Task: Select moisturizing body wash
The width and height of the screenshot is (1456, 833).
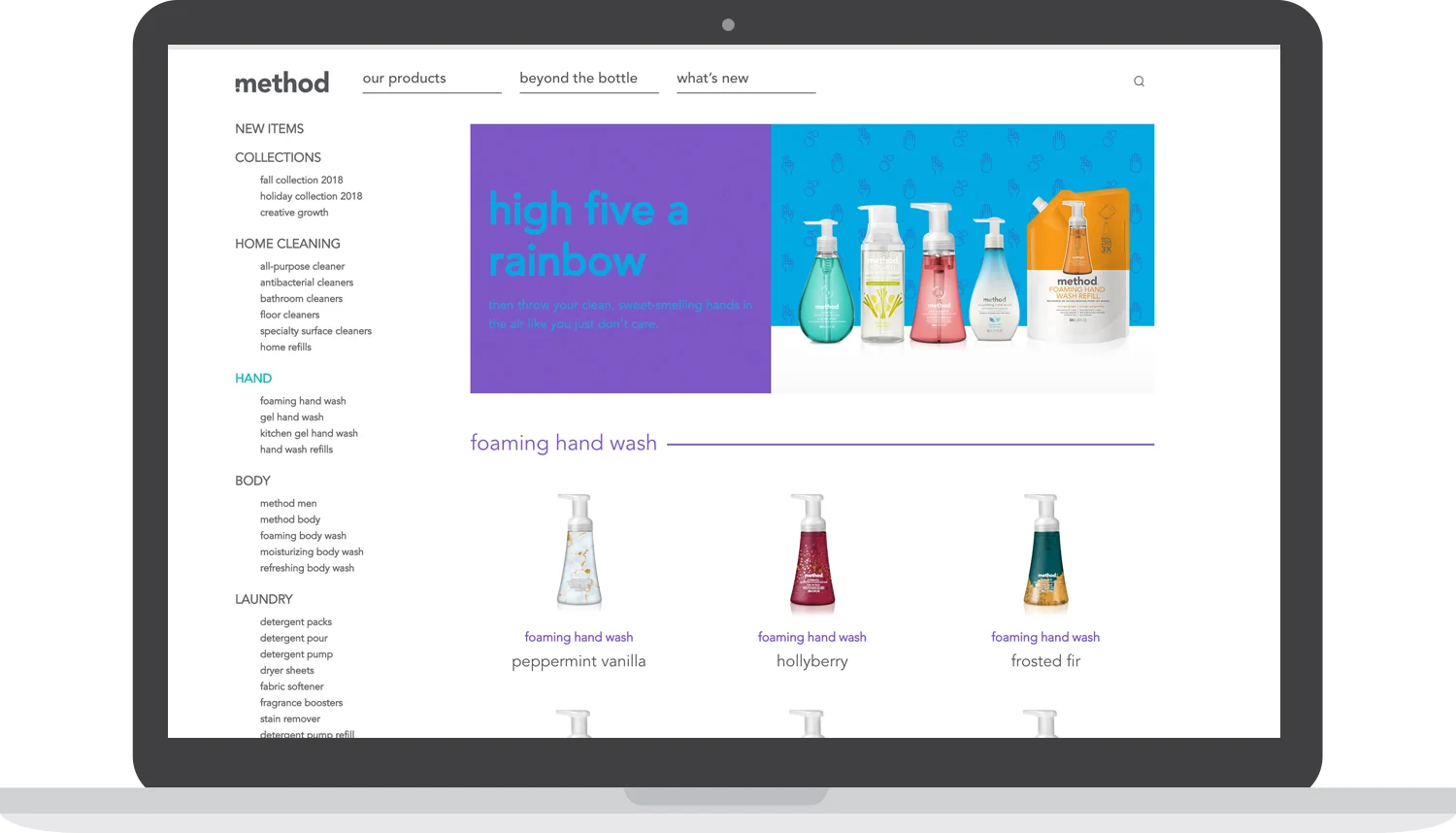Action: 312,552
